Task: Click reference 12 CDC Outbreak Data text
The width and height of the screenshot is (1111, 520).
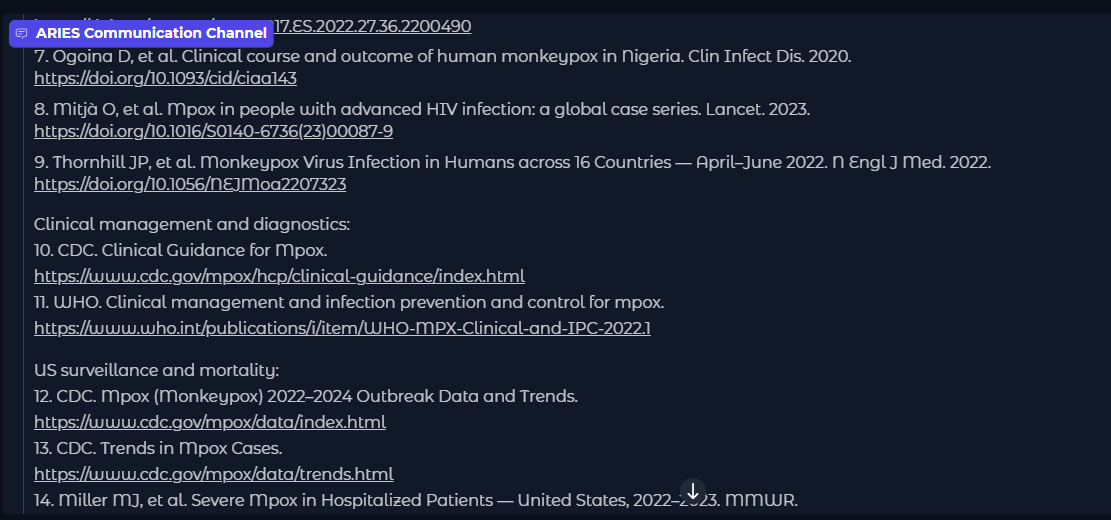Action: coord(306,396)
